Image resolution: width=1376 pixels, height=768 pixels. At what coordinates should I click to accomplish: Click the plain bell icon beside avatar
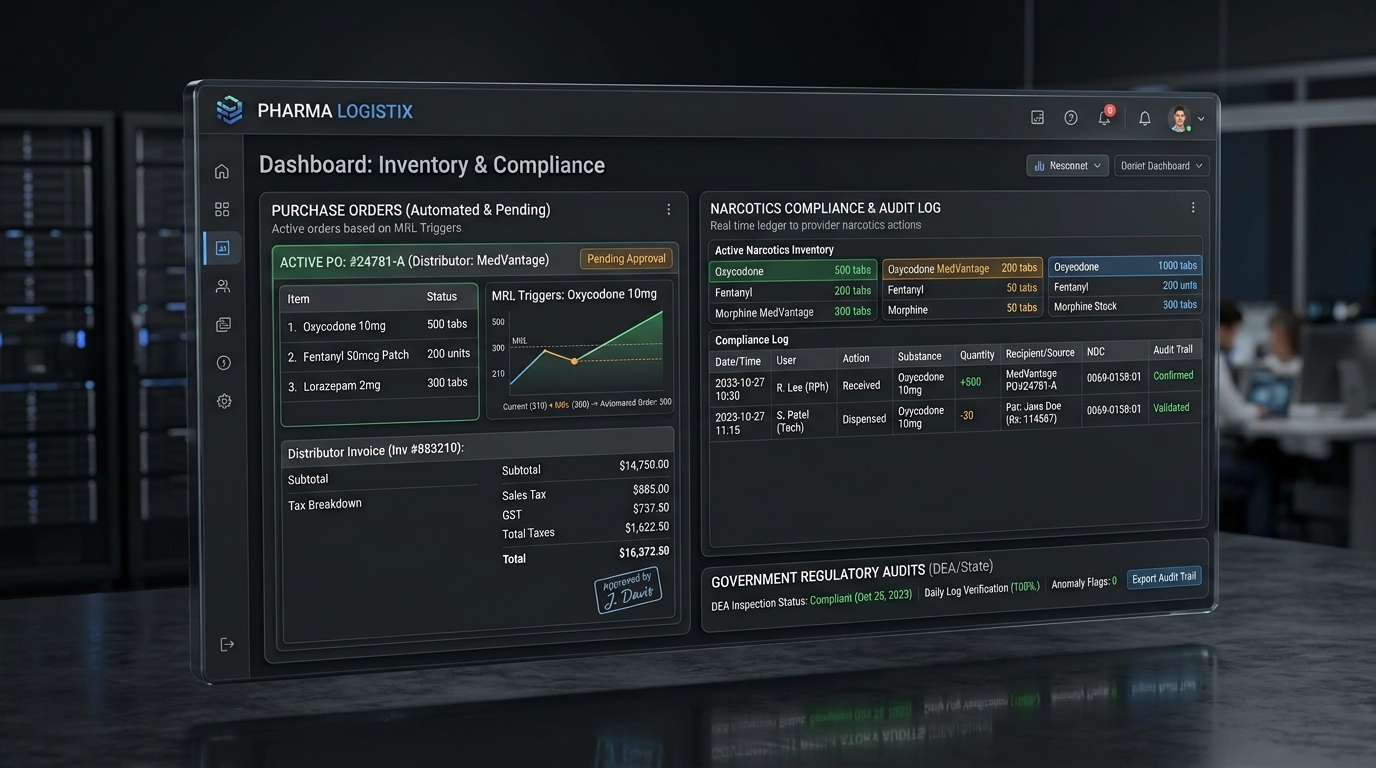[1145, 118]
